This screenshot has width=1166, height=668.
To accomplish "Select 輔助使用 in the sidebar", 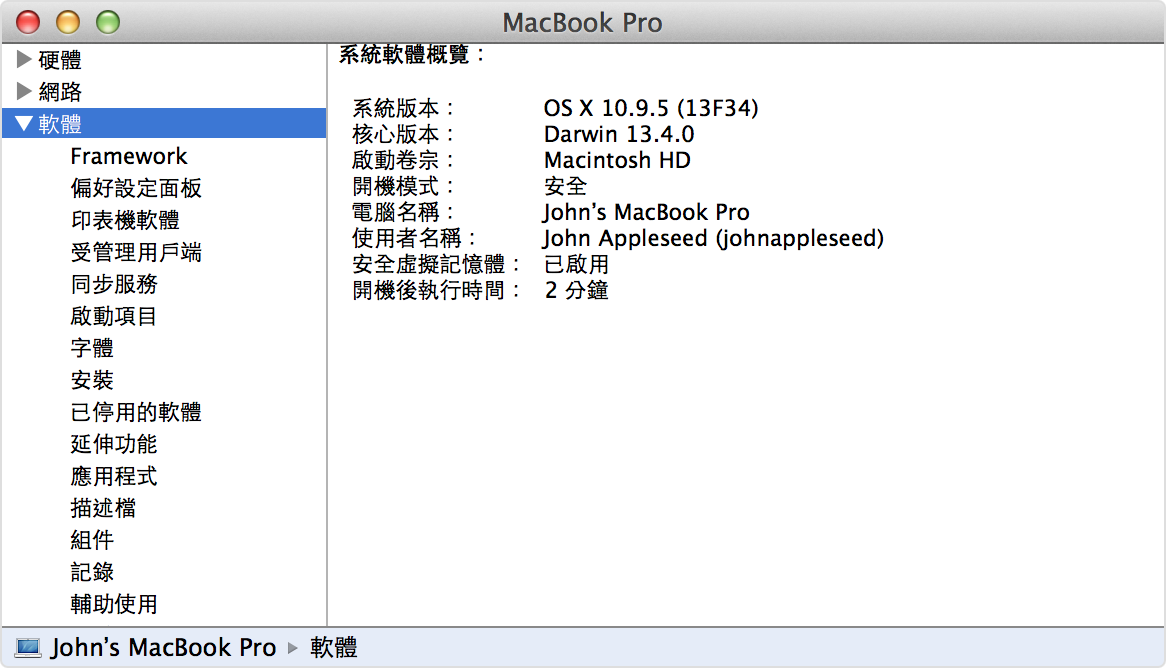I will (x=114, y=604).
